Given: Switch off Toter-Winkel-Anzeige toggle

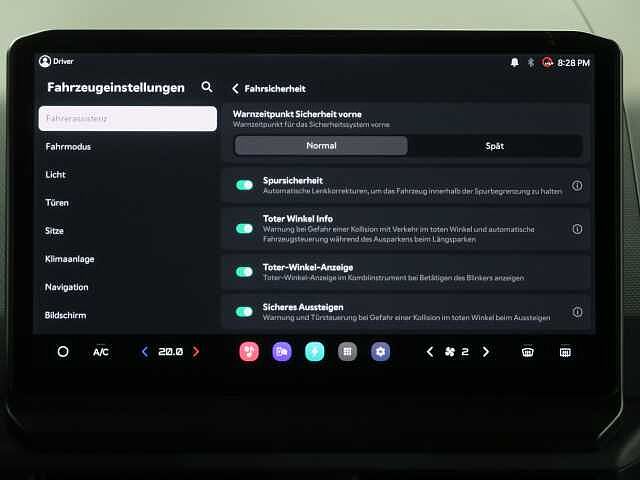Looking at the screenshot, I should (244, 271).
